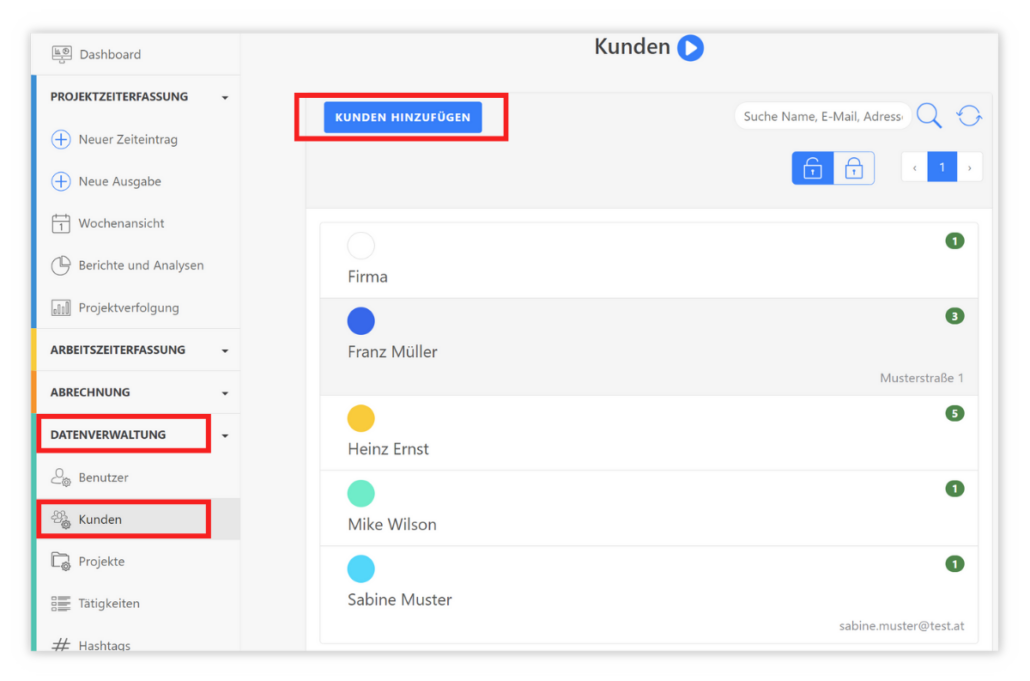Expand the Arbeitszeiterfassung section
Screen dimensions: 1030x681
tap(225, 351)
